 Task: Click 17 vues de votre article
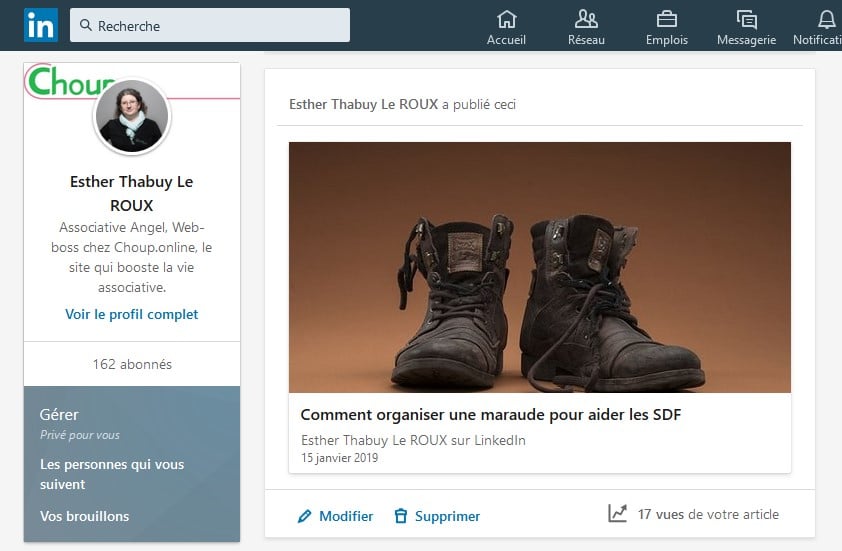tap(708, 514)
